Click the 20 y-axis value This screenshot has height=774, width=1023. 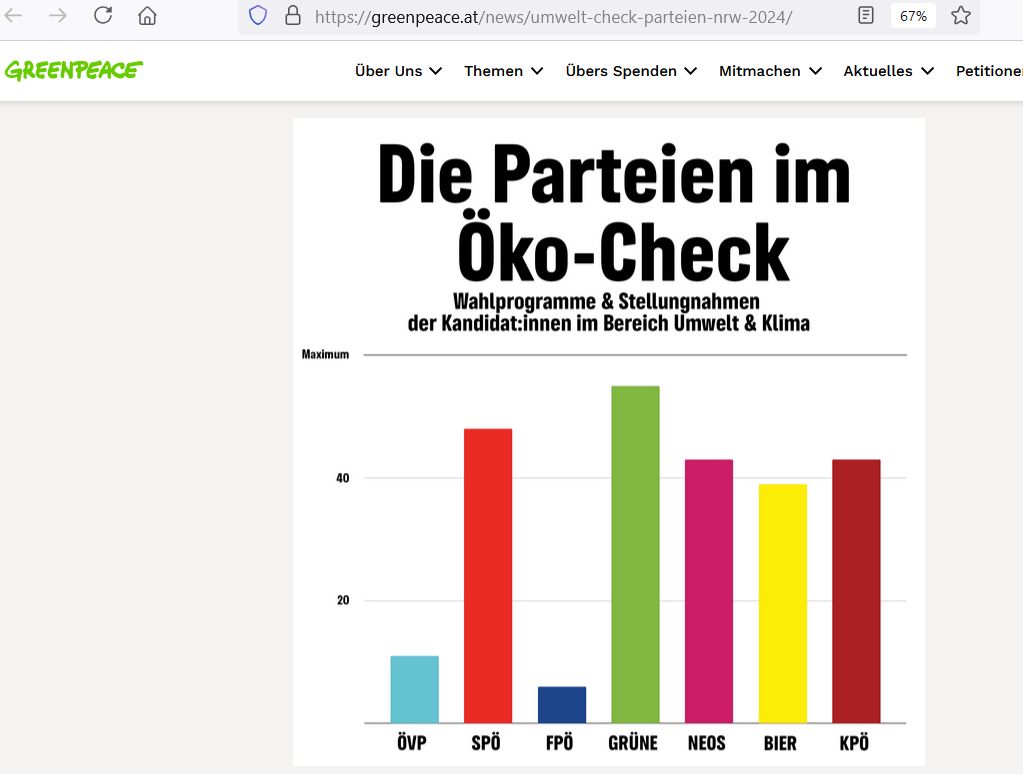[x=343, y=600]
